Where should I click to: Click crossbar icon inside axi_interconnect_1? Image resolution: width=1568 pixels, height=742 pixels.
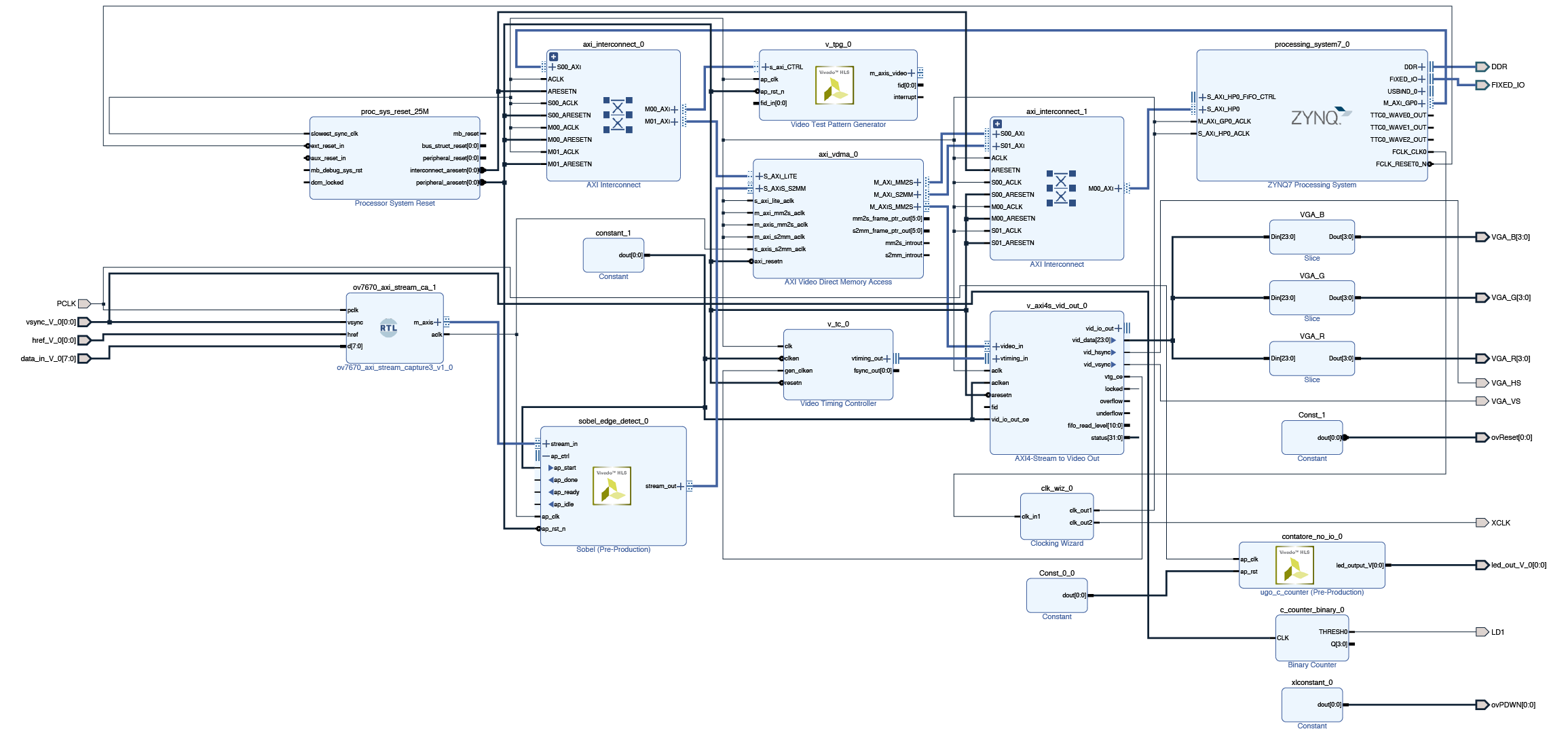click(1061, 189)
